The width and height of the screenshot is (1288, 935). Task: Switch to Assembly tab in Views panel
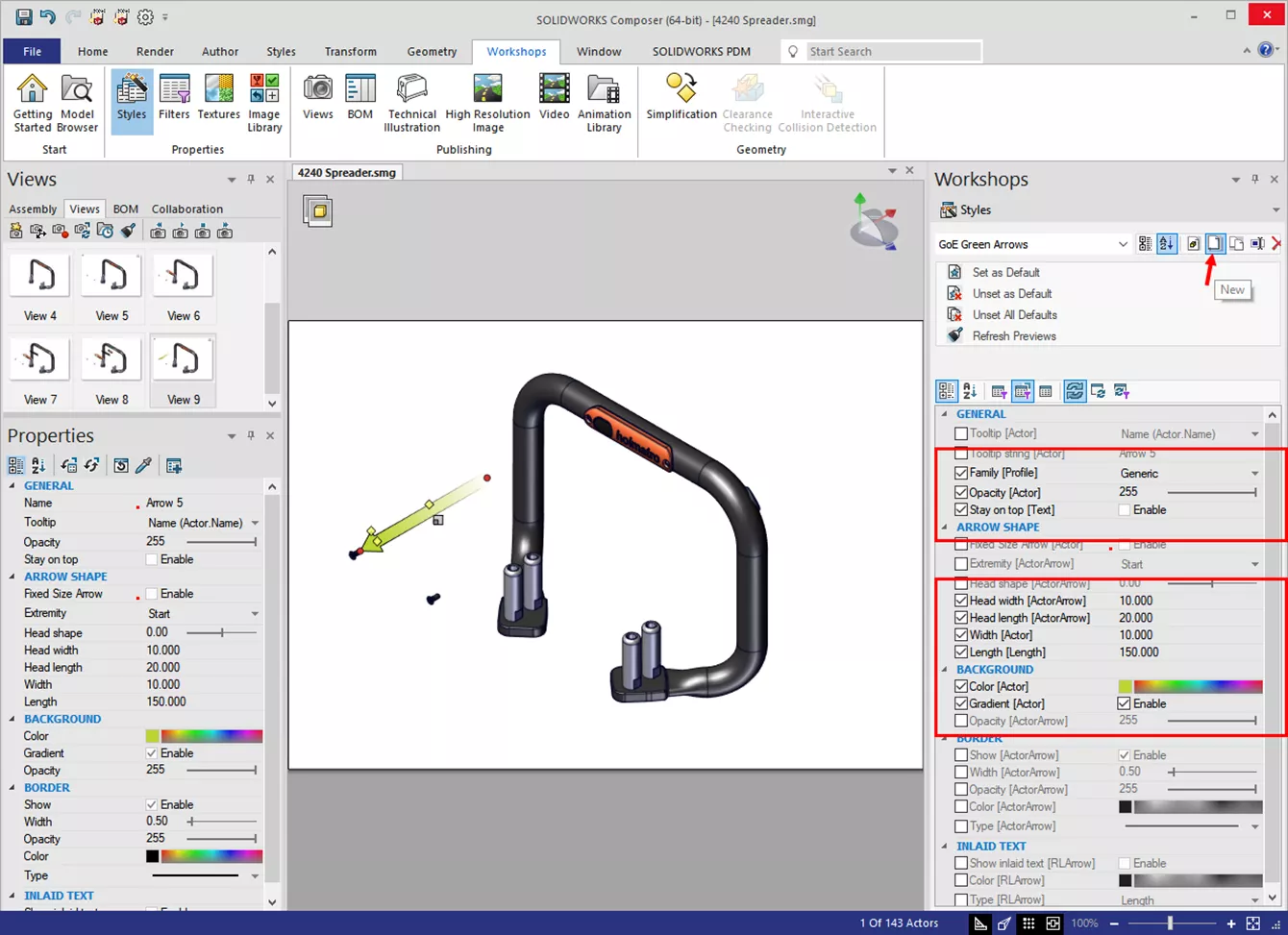pos(33,209)
